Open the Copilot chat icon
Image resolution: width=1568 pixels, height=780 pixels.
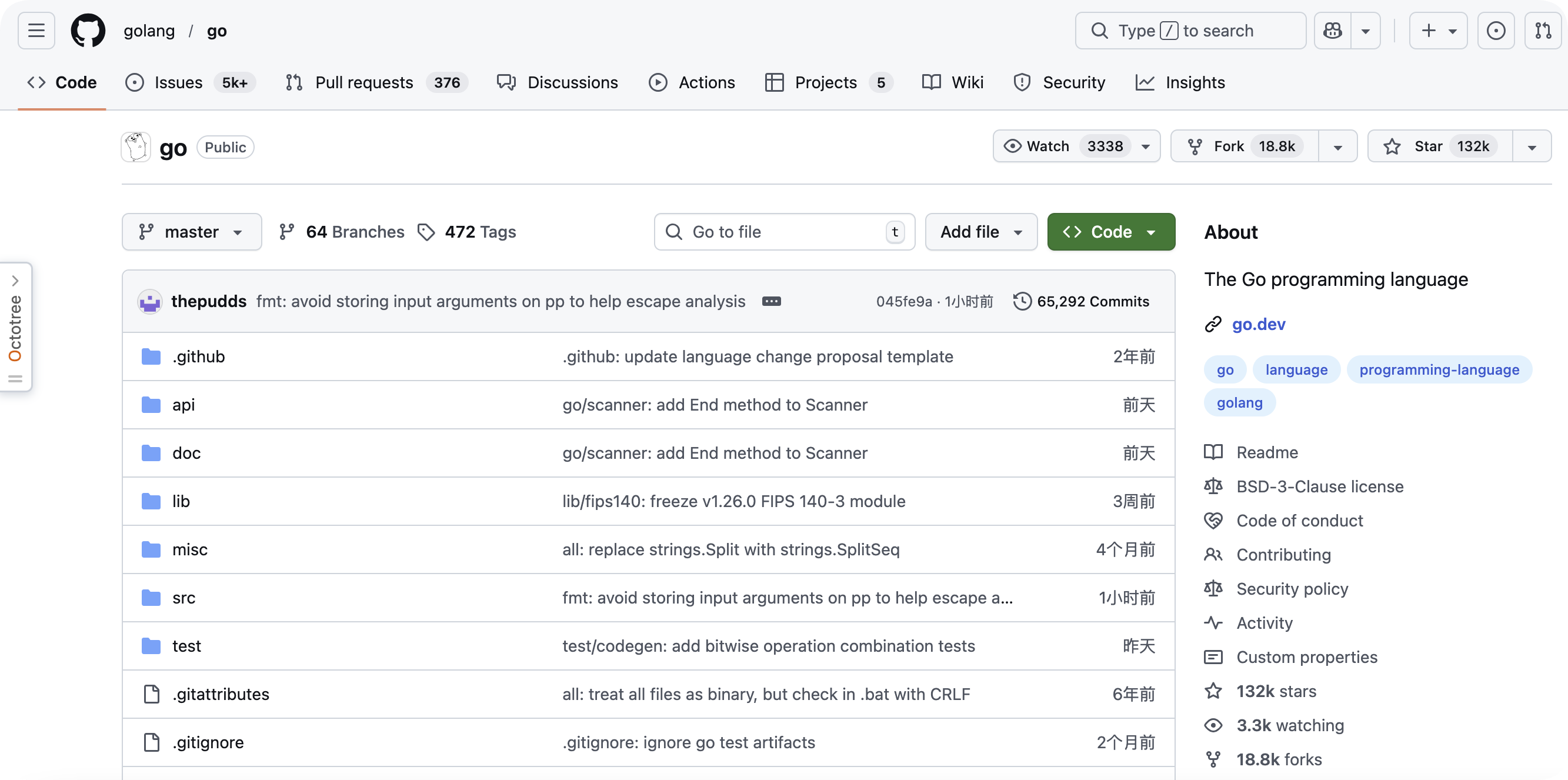pyautogui.click(x=1332, y=31)
